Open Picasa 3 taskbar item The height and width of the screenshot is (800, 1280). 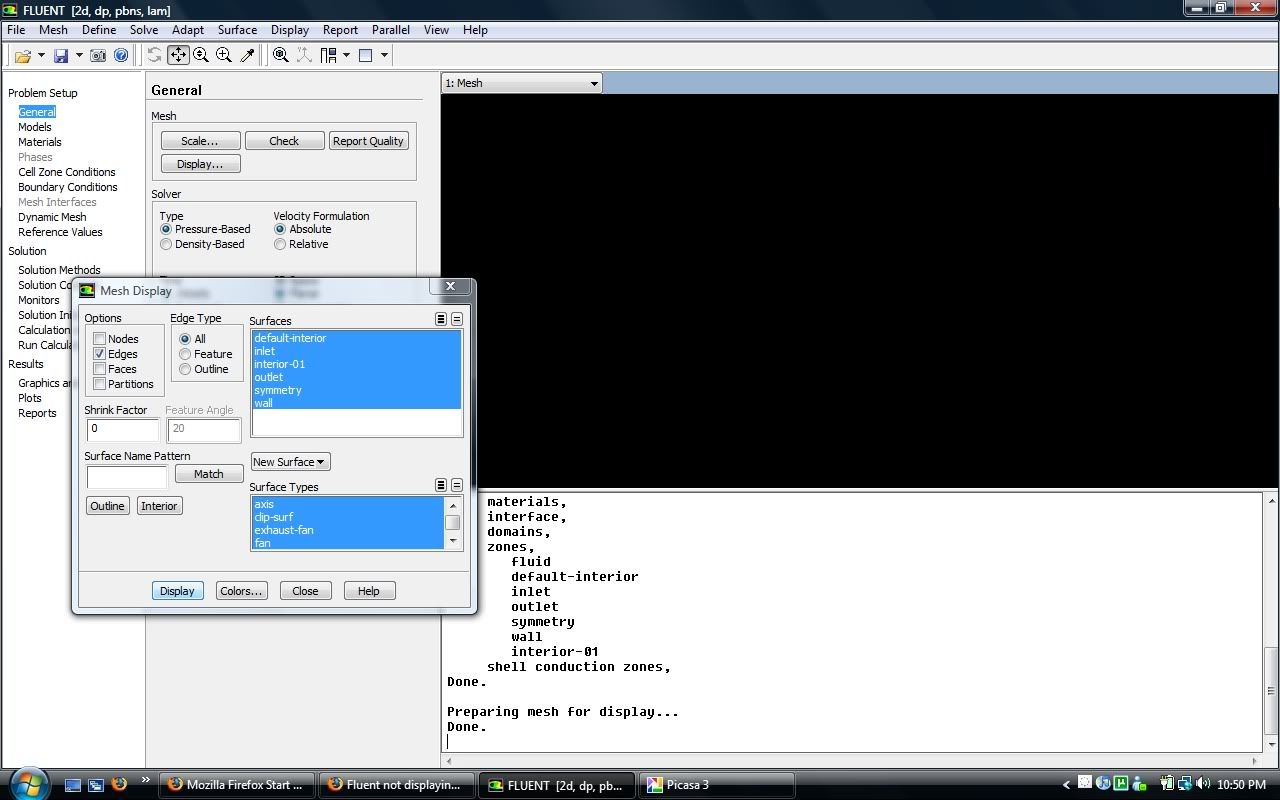pos(717,785)
